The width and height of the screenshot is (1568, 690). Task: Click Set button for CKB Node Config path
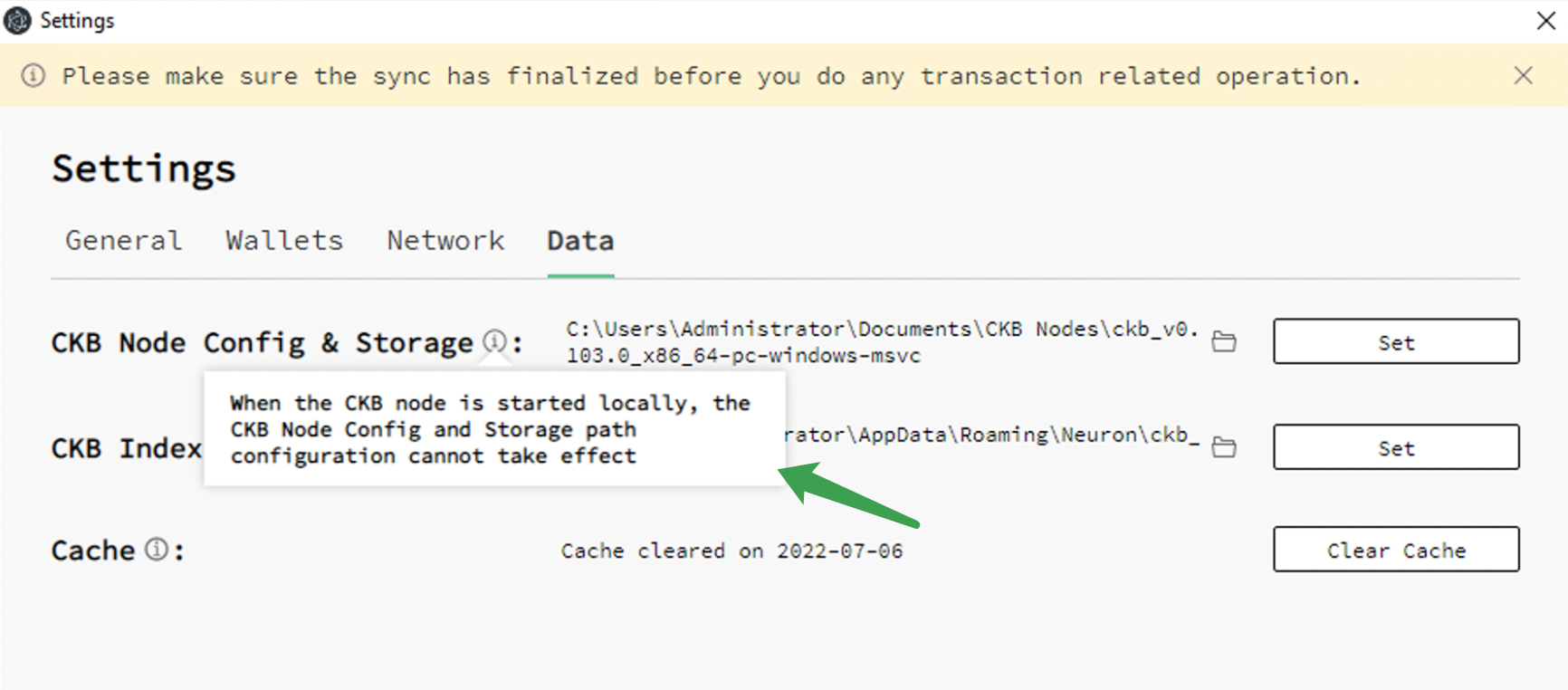pyautogui.click(x=1396, y=341)
